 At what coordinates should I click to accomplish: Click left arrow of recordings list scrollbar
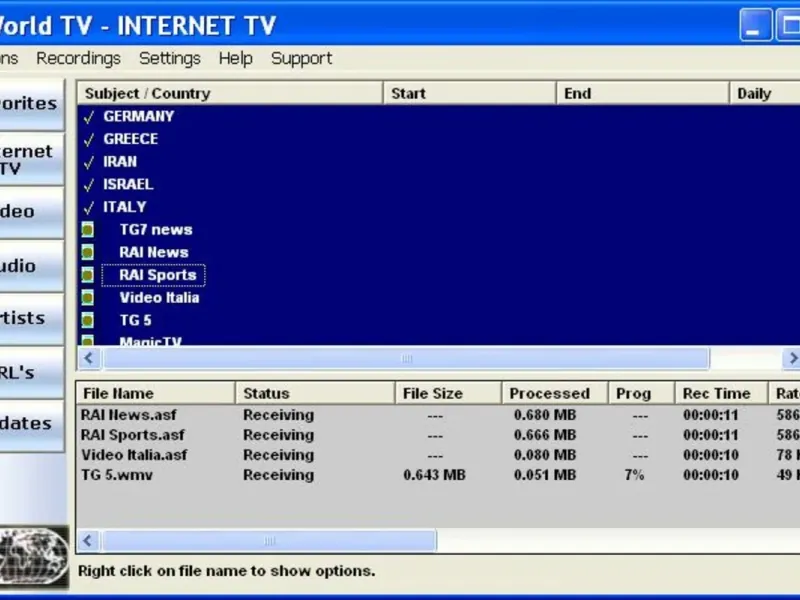(89, 541)
